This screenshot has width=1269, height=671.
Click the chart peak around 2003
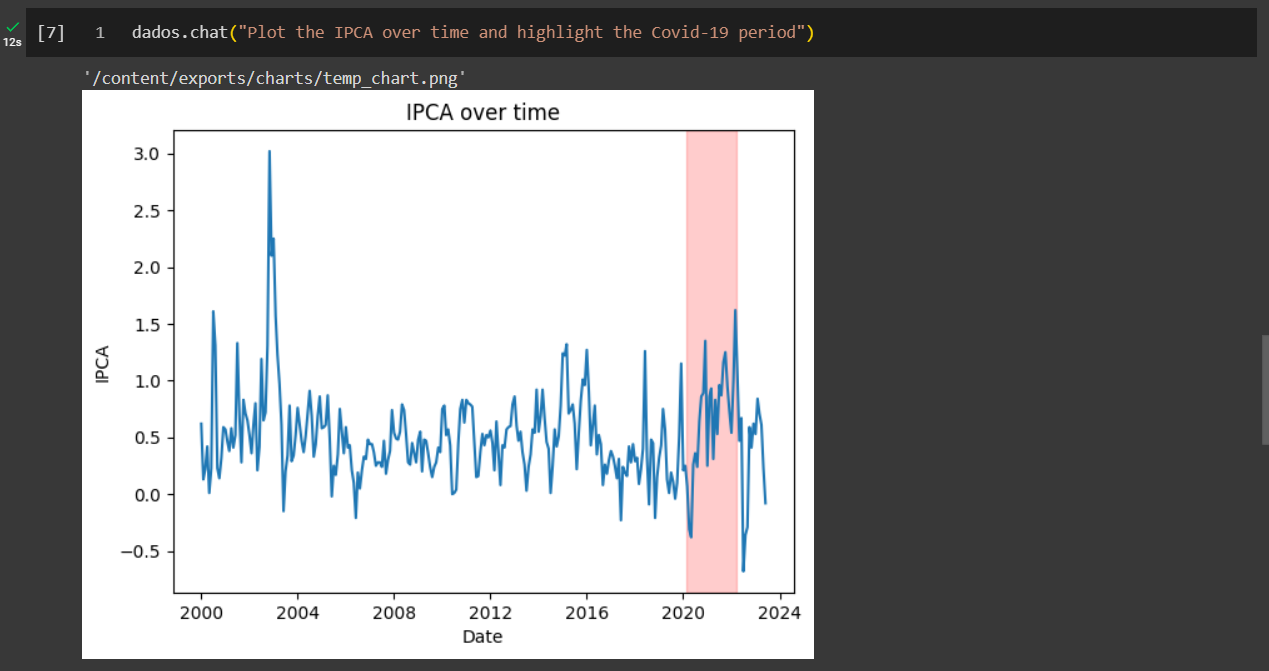tap(270, 152)
